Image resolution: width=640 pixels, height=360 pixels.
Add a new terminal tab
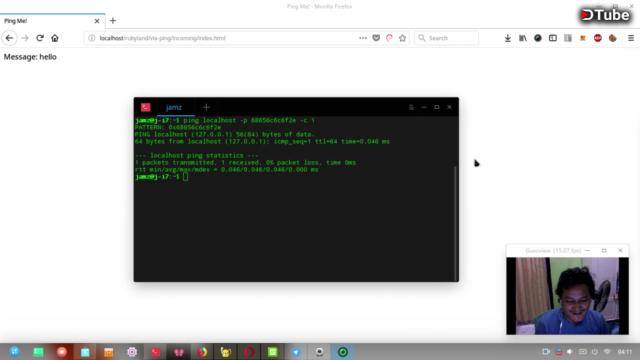coord(206,107)
